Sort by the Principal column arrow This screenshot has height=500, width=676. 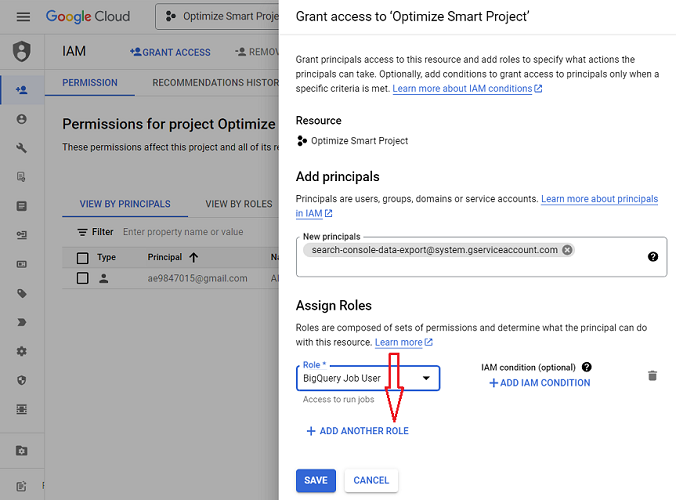[194, 257]
